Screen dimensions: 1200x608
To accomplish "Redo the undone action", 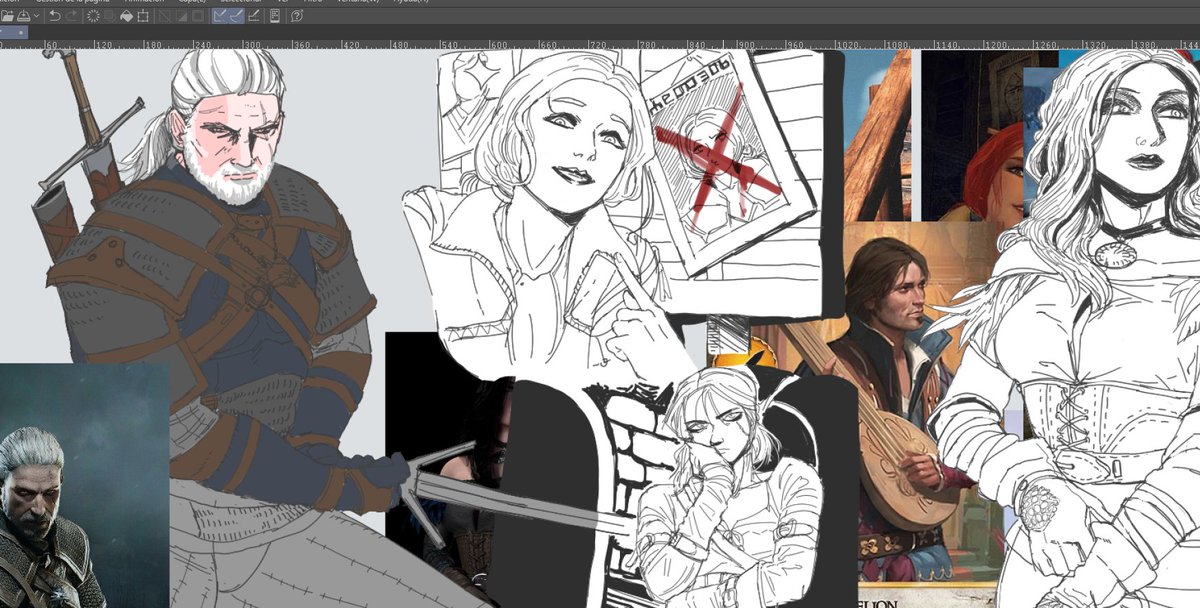I will [x=72, y=16].
